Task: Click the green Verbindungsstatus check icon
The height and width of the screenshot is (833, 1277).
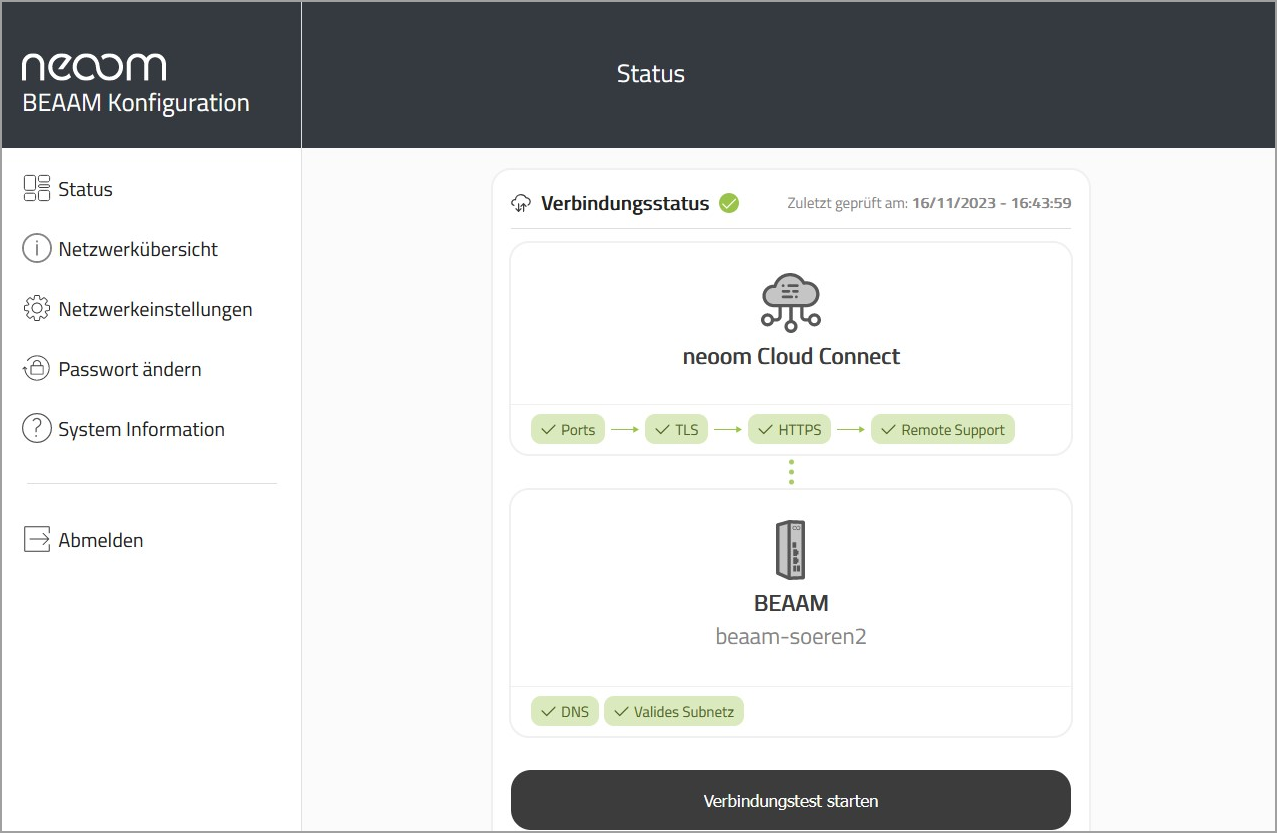Action: click(x=729, y=204)
